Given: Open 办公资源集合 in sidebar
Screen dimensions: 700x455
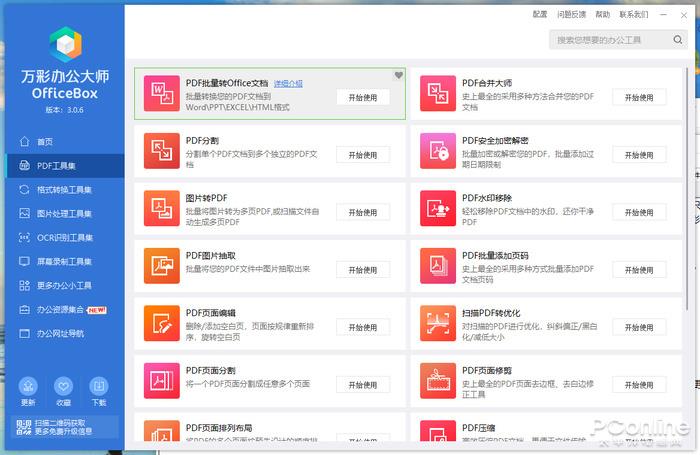Looking at the screenshot, I should click(65, 309).
